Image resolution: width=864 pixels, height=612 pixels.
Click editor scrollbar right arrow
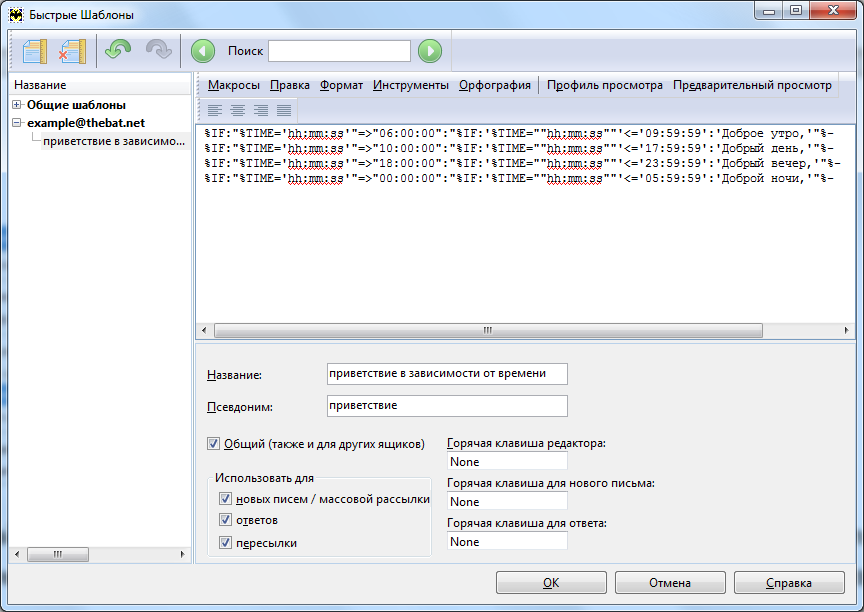pos(846,331)
